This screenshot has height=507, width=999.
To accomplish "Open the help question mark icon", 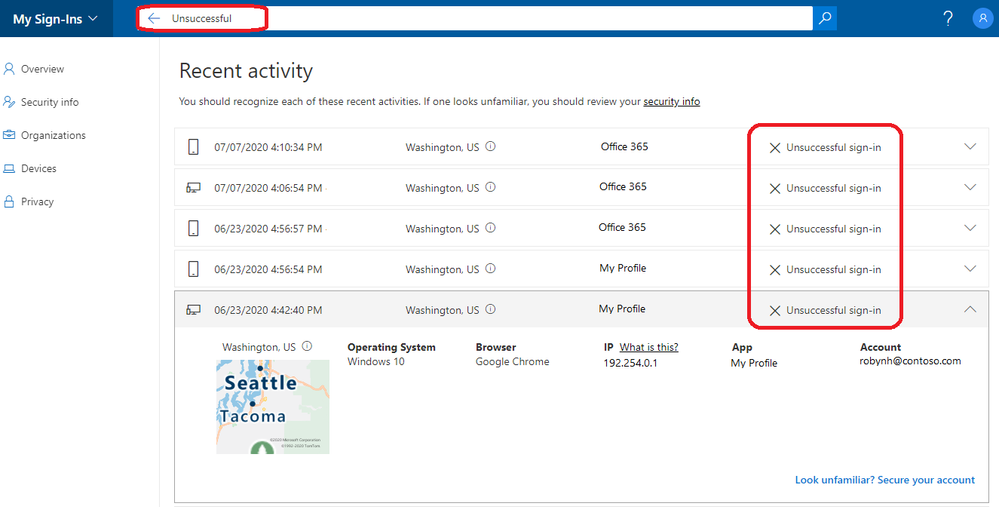I will [x=948, y=18].
